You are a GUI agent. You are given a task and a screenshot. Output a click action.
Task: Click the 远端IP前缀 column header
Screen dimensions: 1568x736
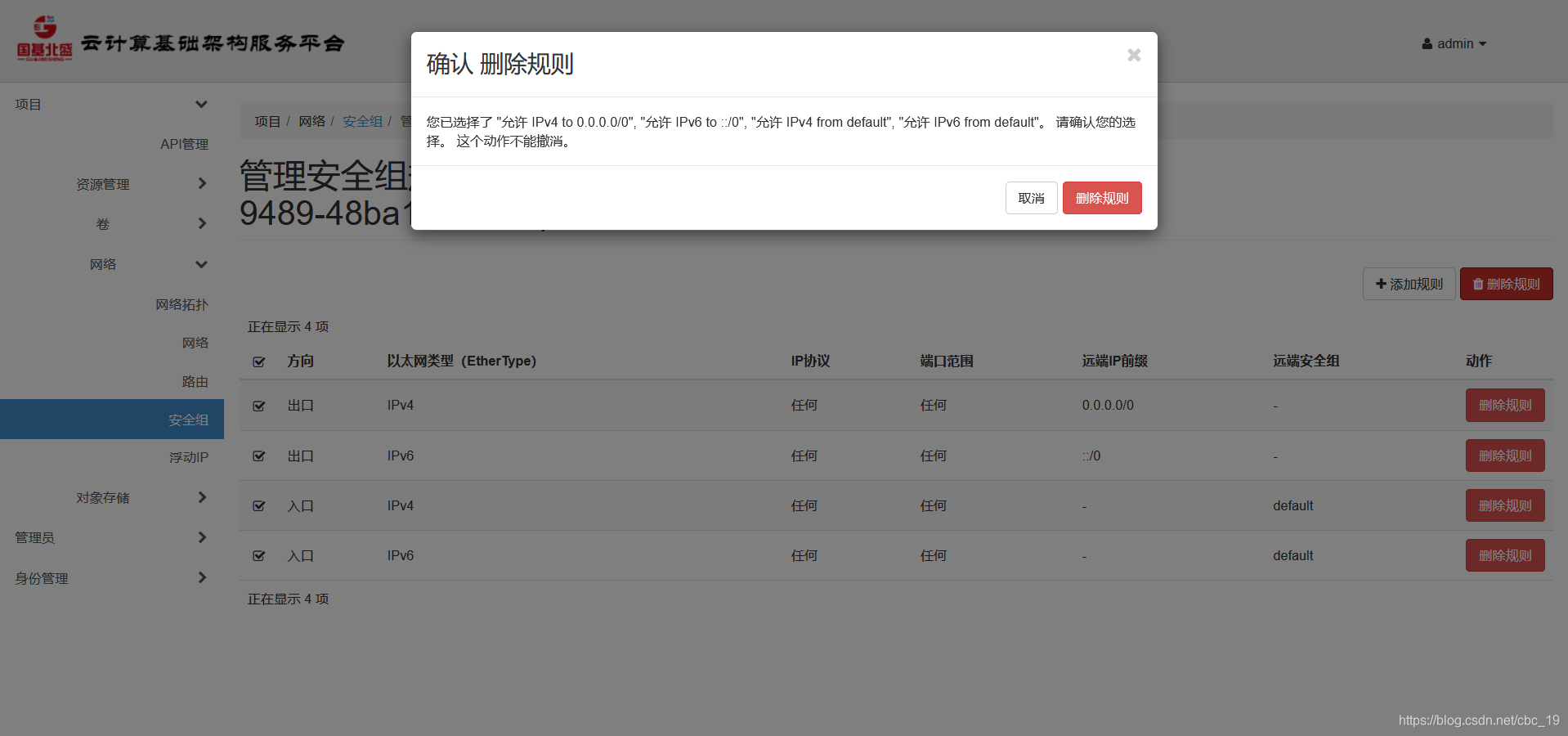click(1115, 361)
